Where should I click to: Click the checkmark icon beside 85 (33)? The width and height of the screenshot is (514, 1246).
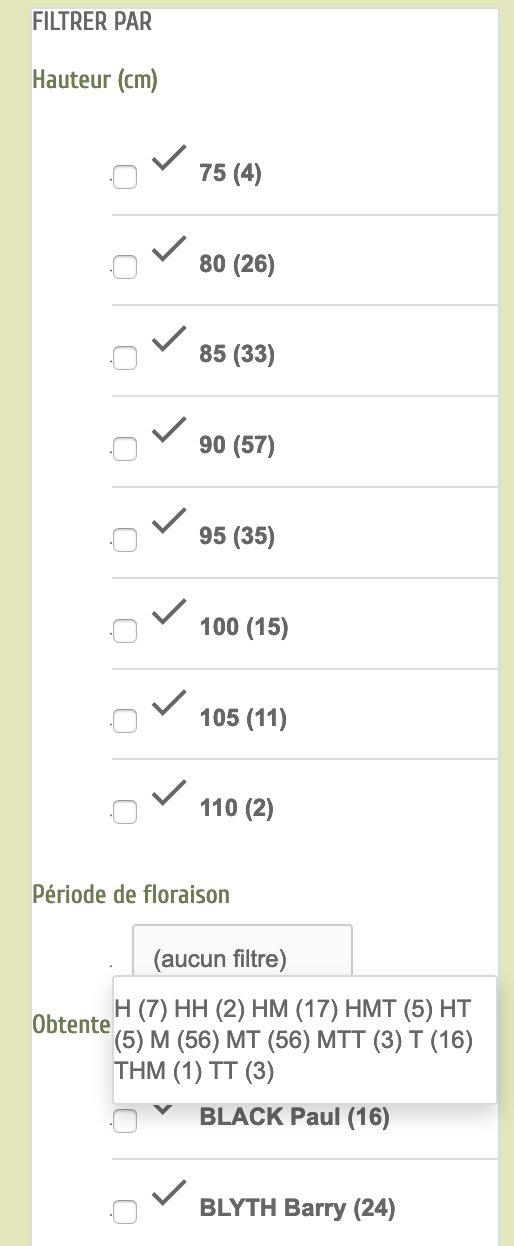(169, 339)
